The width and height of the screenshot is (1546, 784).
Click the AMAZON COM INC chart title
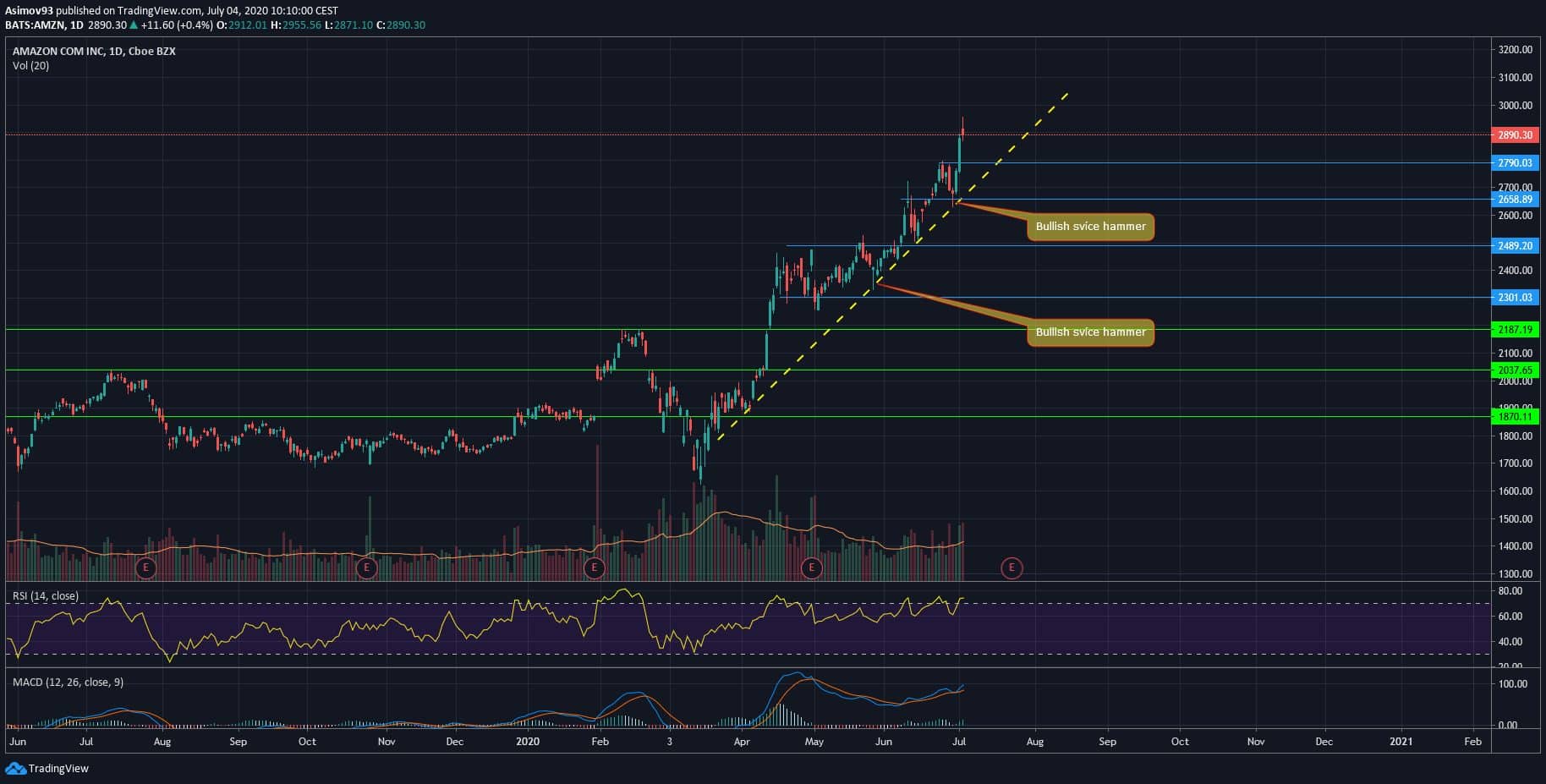pos(94,52)
